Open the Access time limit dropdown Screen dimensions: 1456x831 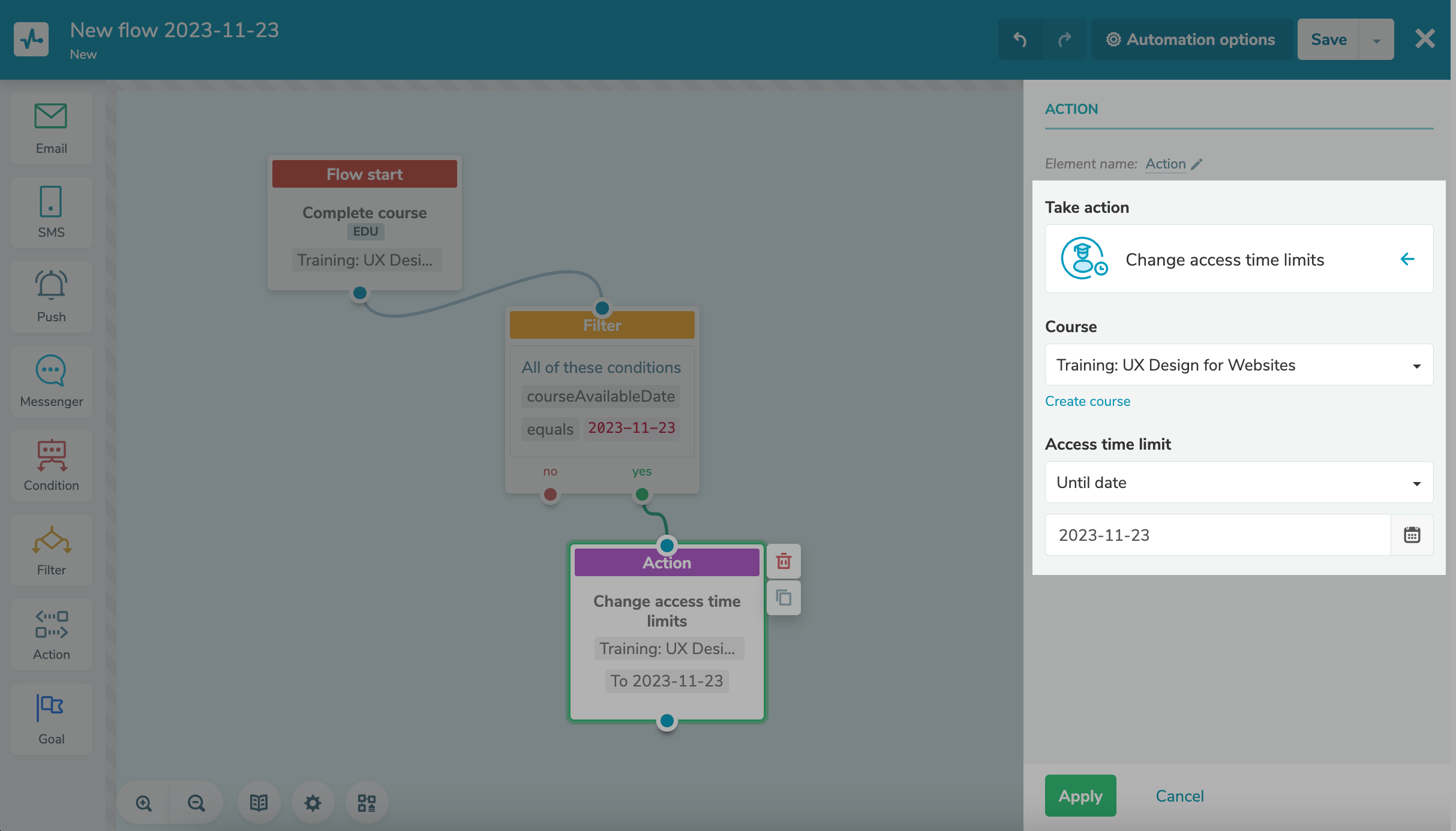1239,483
